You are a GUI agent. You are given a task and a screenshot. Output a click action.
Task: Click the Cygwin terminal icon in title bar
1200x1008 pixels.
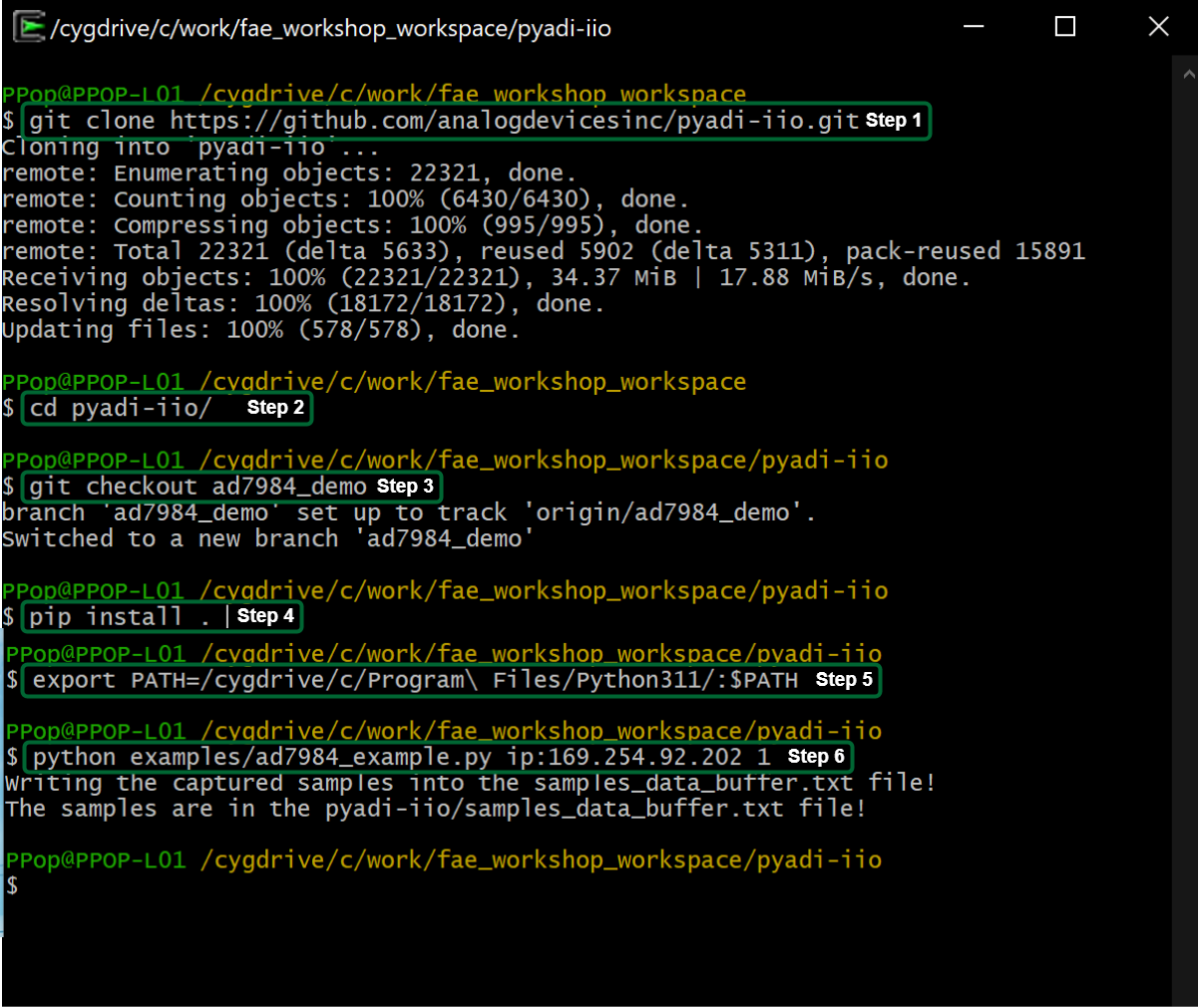(29, 28)
